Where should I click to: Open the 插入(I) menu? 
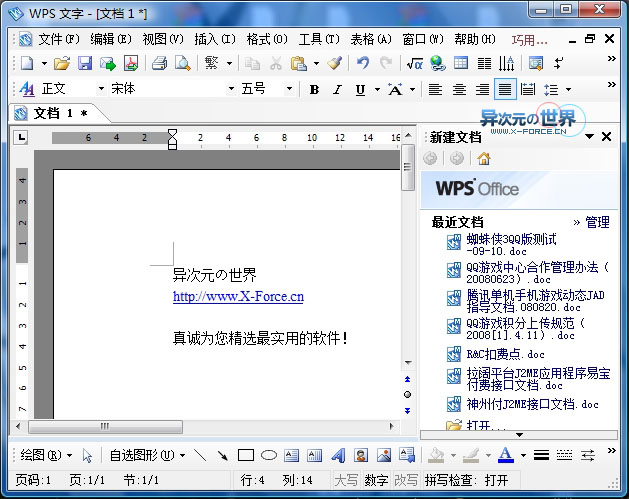click(x=215, y=39)
